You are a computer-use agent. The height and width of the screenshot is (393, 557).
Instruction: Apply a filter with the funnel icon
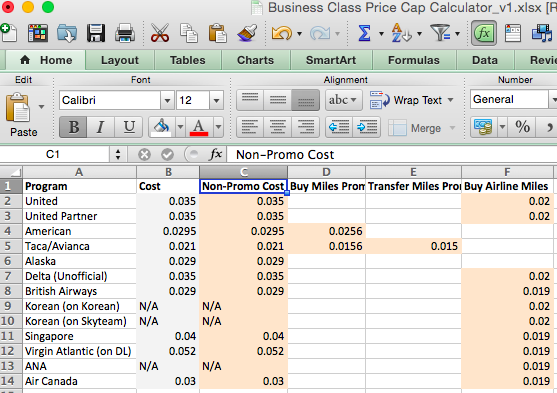[x=440, y=33]
